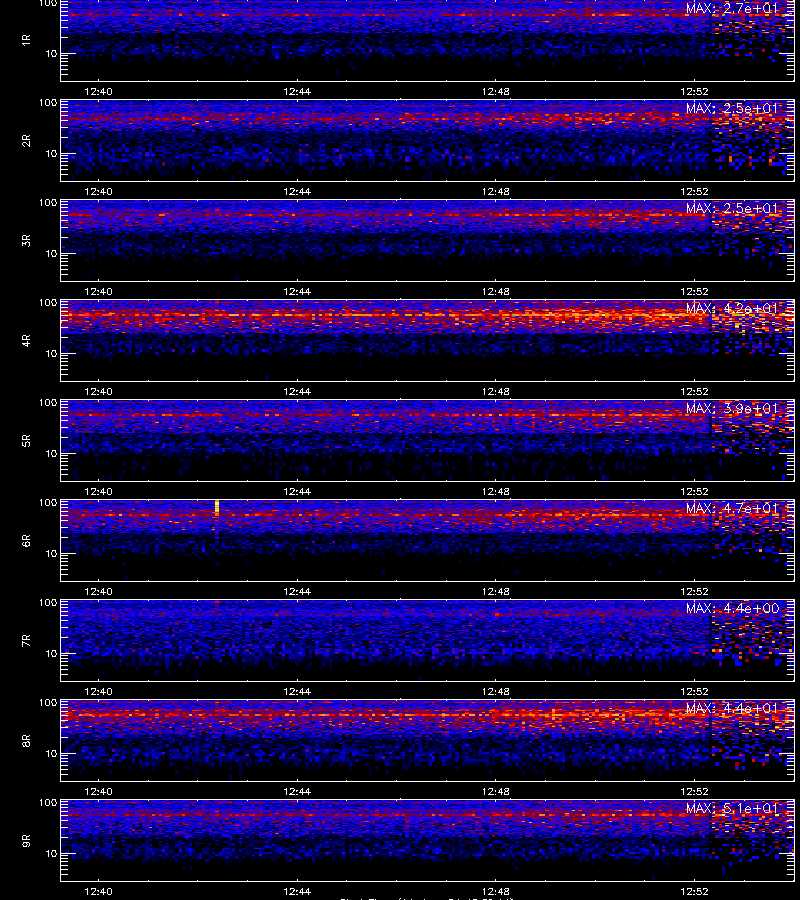The width and height of the screenshot is (800, 900).
Task: Click the 2R panel axis label
Action: [26, 141]
